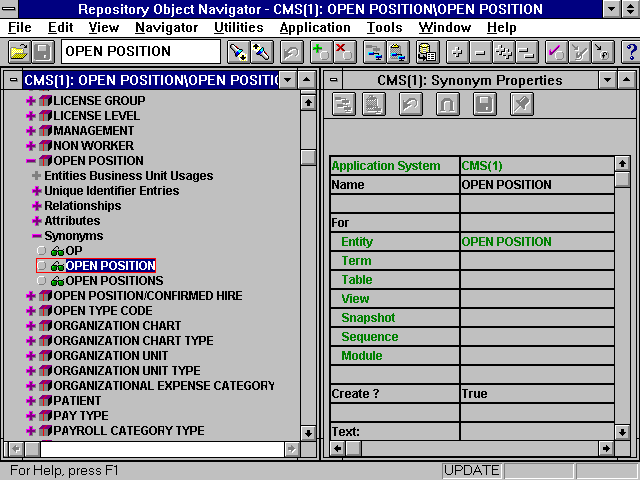
Task: Open the Navigator menu
Action: click(x=167, y=27)
